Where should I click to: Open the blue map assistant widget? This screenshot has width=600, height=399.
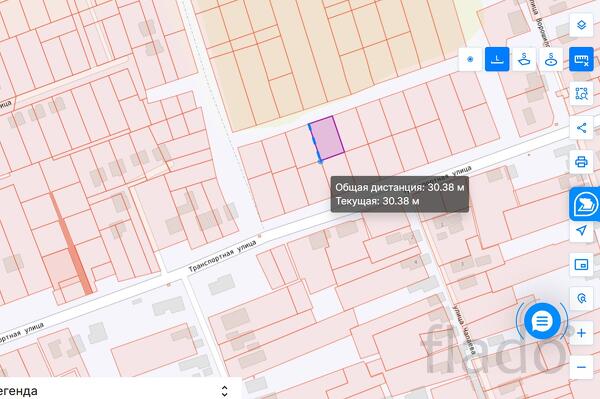coord(585,204)
